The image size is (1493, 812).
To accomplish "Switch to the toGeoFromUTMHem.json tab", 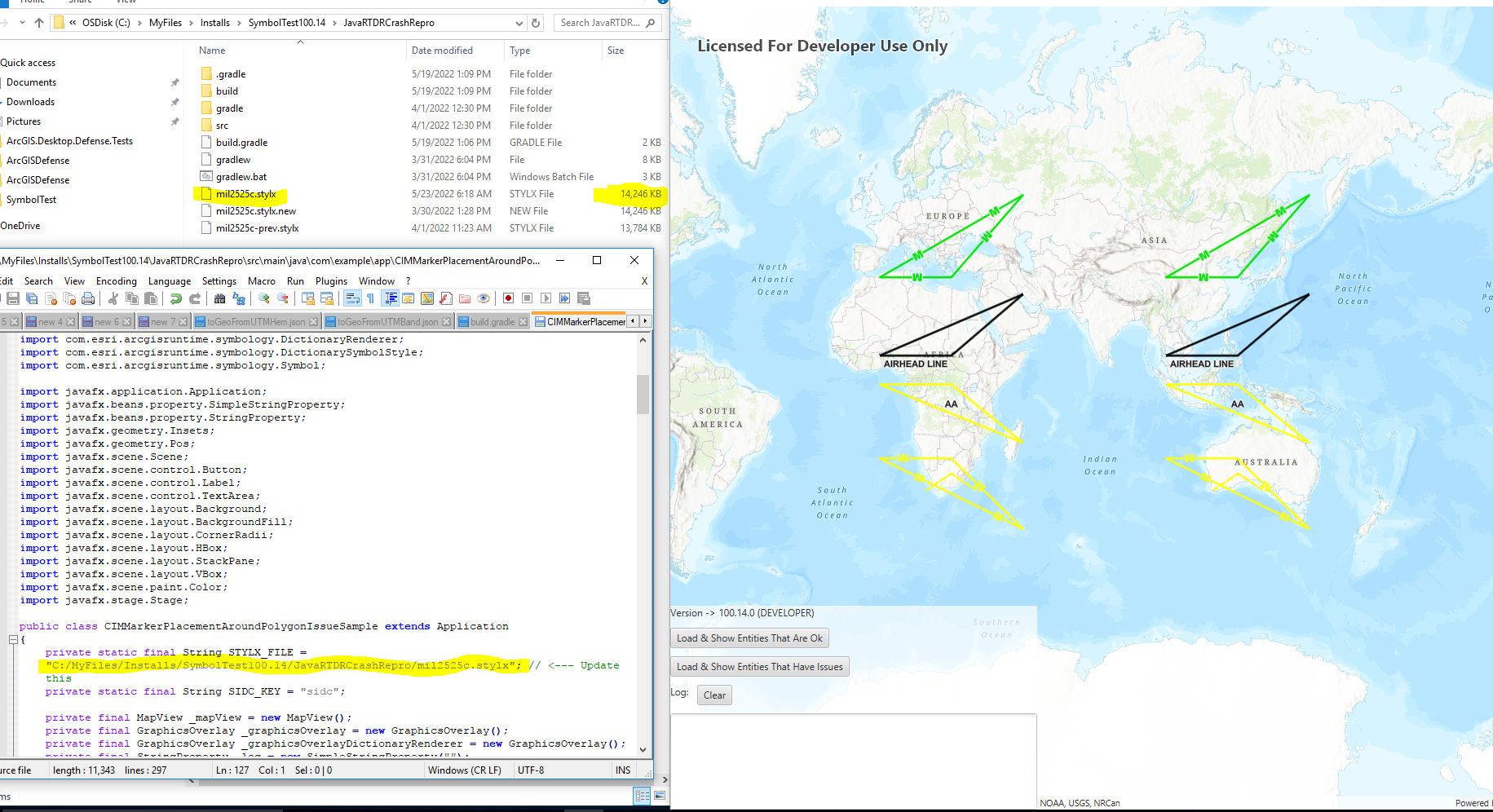I will click(x=256, y=322).
